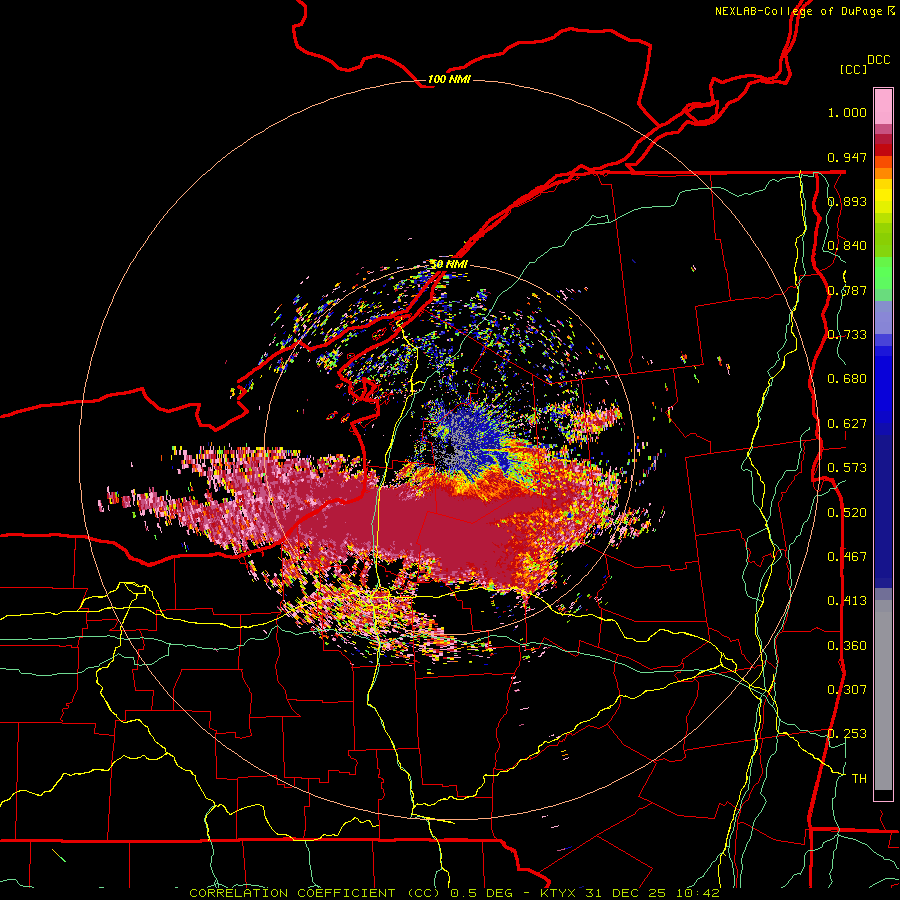Click the 0.733 legend value

pos(847,335)
